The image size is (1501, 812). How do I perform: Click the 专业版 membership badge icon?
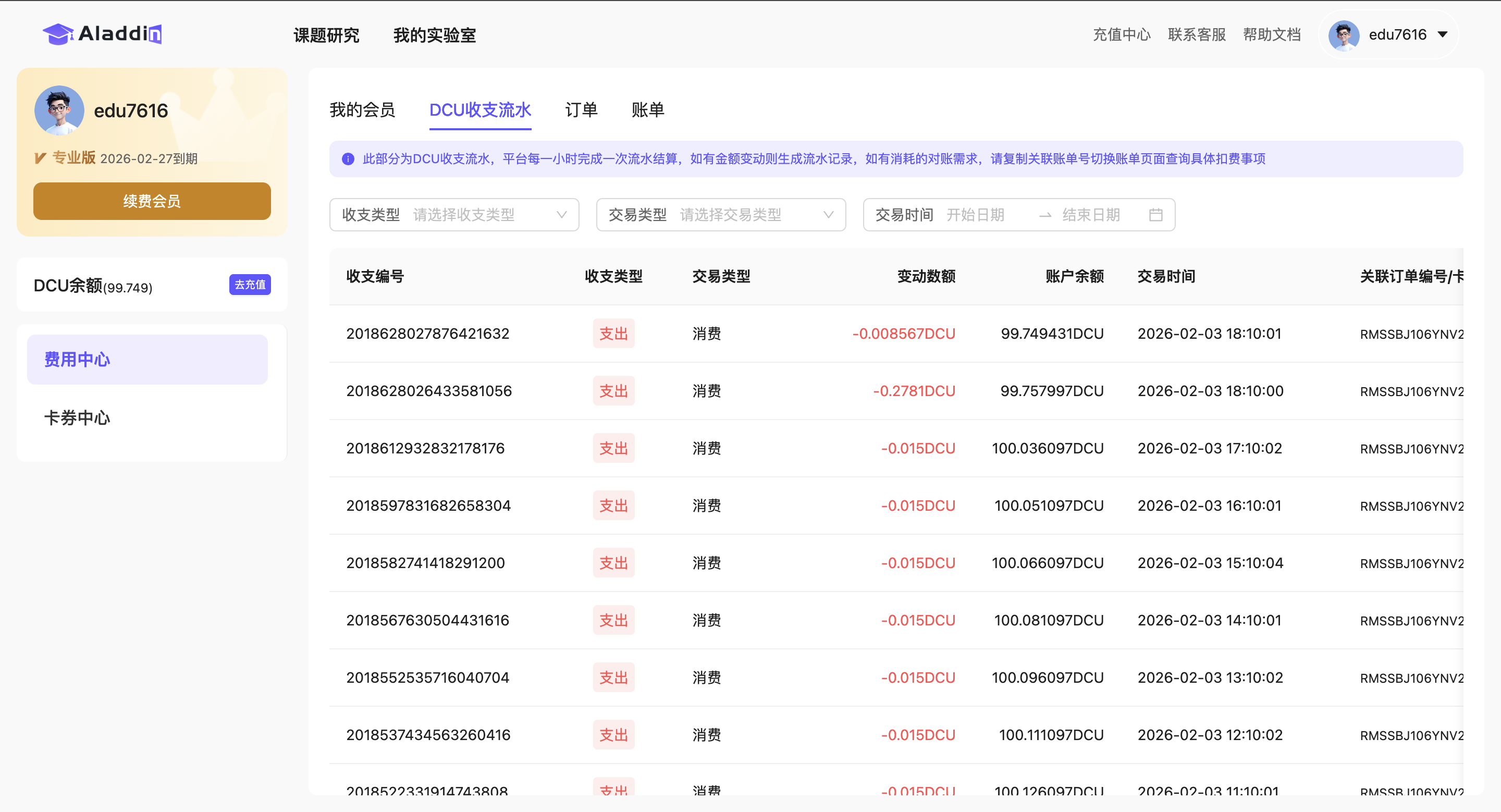coord(40,158)
